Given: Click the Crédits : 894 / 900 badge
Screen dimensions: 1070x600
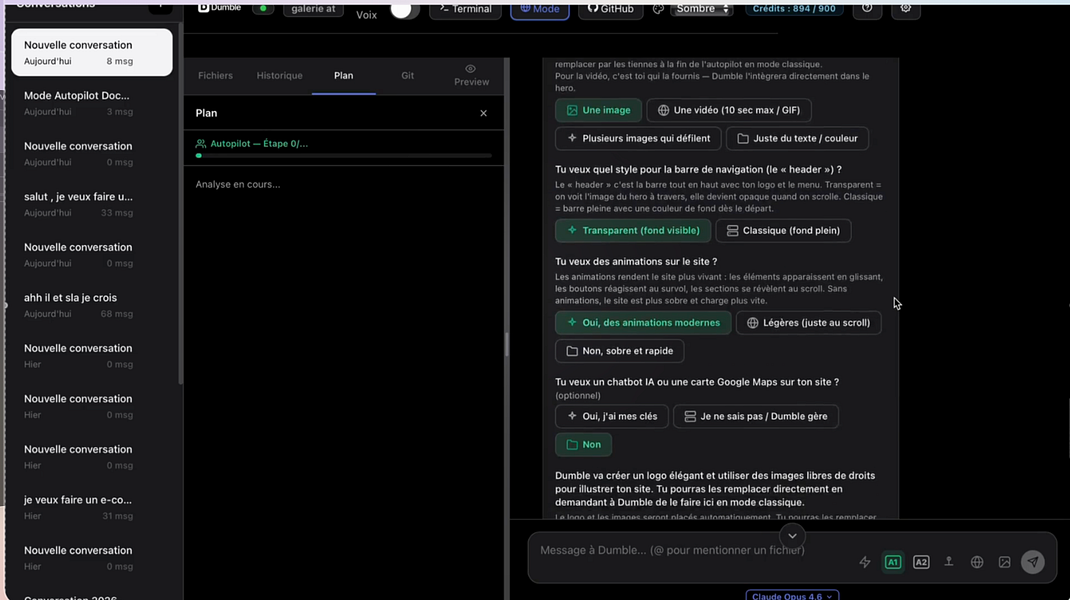Looking at the screenshot, I should (x=794, y=9).
